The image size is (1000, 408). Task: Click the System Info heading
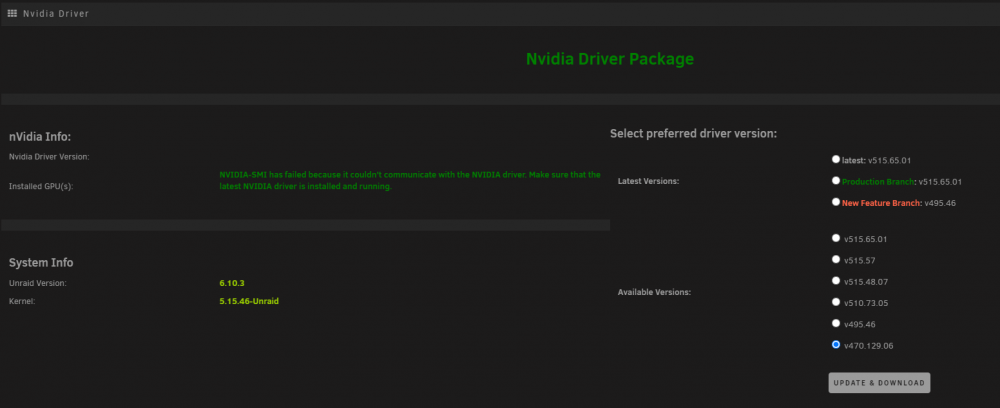point(41,263)
